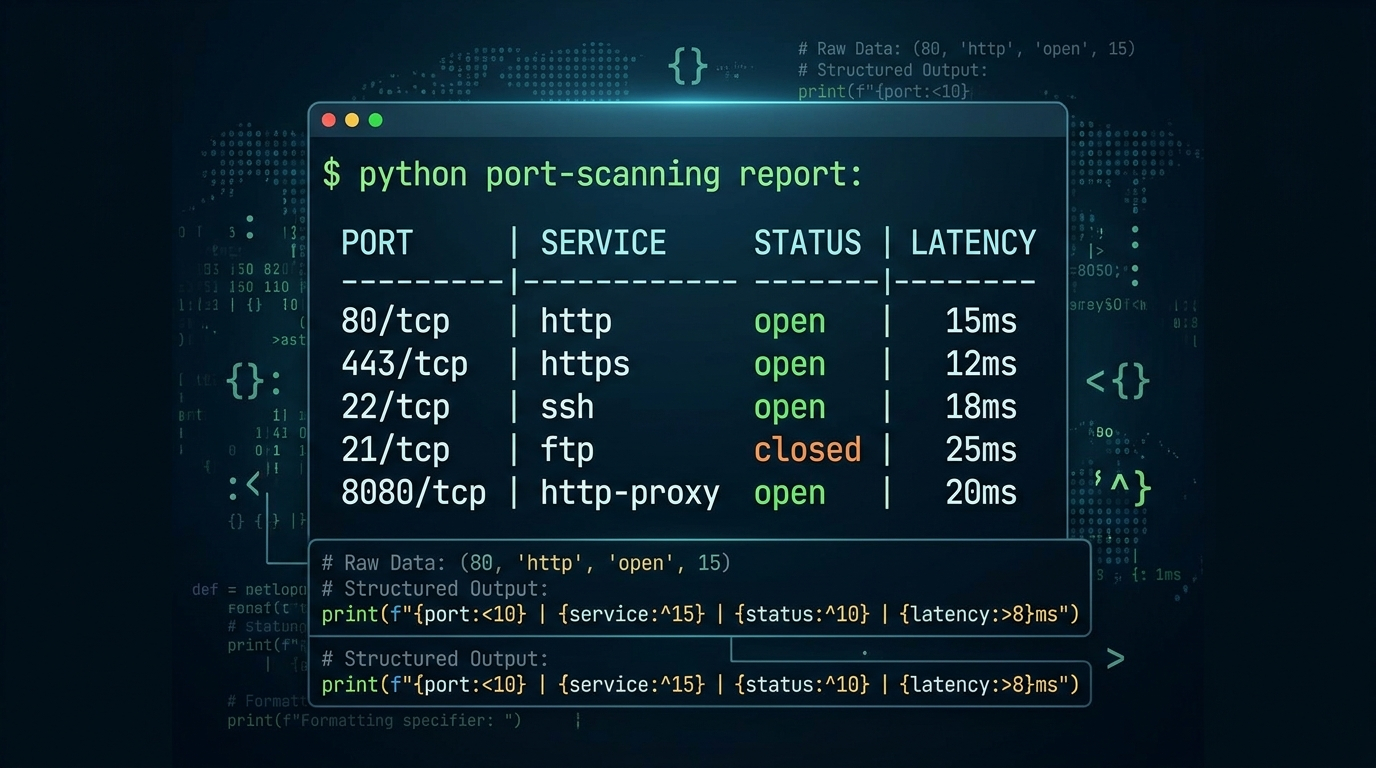Maximize the terminal using the green button
1376x768 pixels.
coord(376,120)
